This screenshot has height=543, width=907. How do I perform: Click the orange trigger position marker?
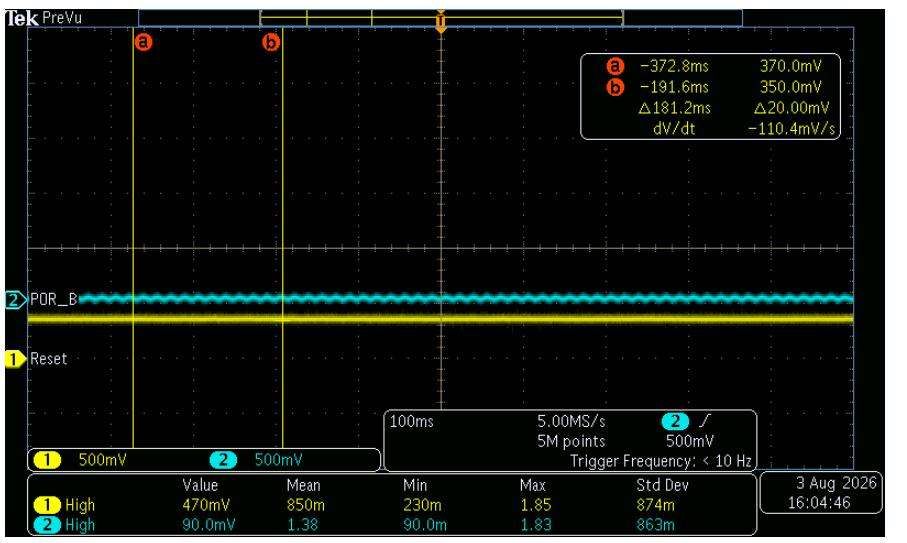[441, 21]
